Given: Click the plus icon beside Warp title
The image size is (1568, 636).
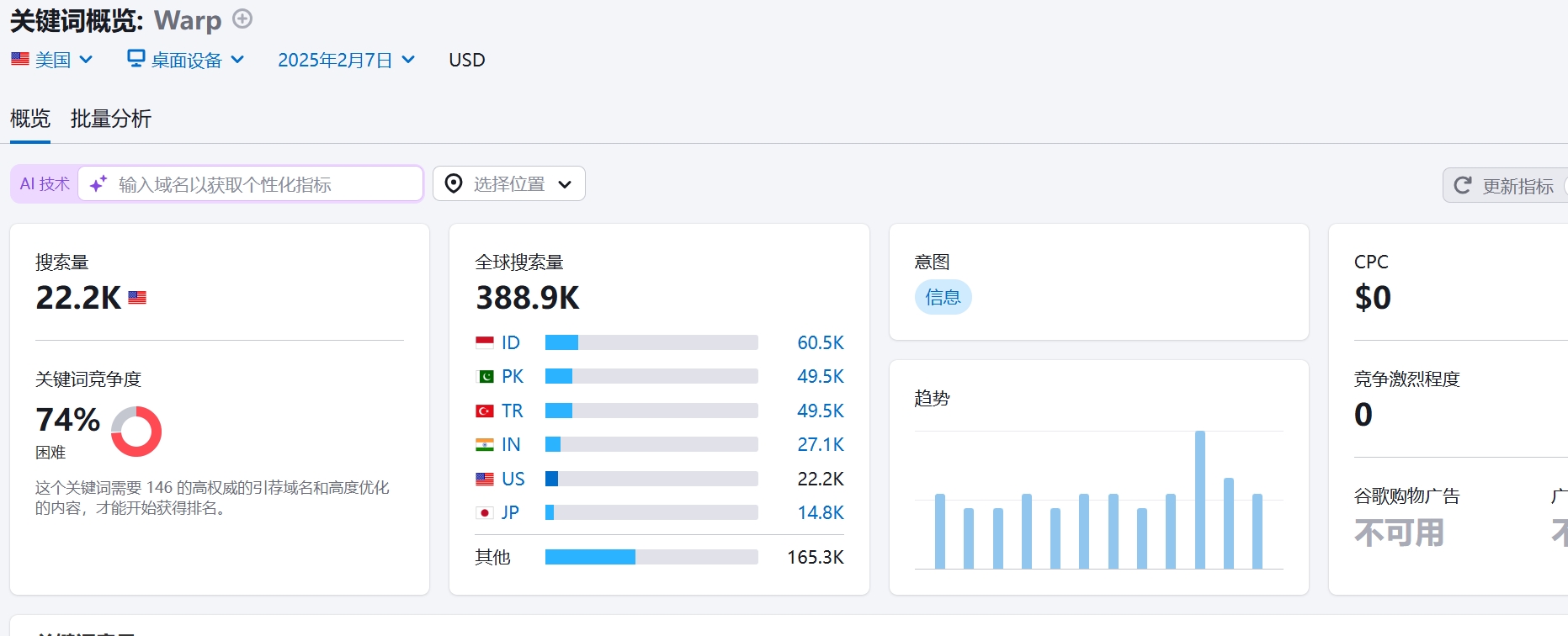Looking at the screenshot, I should pyautogui.click(x=242, y=19).
